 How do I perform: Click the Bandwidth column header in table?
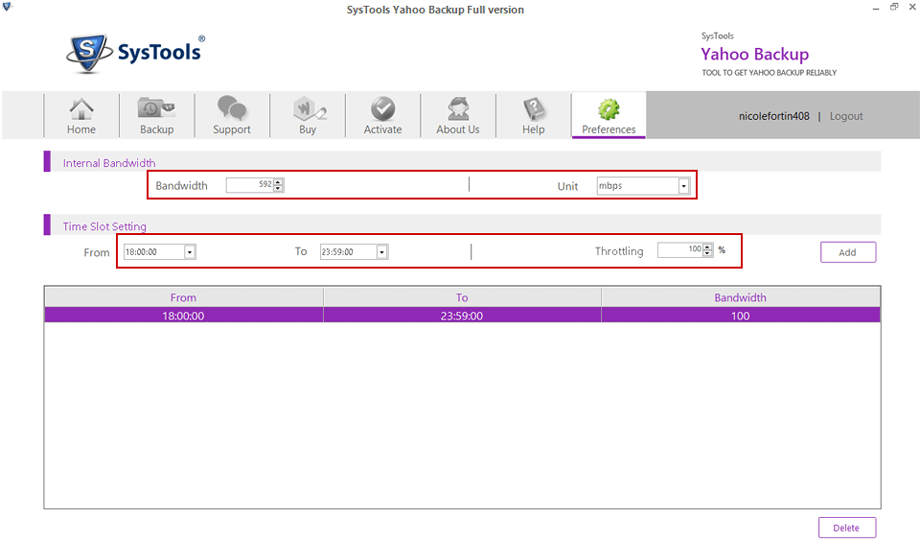pos(740,297)
